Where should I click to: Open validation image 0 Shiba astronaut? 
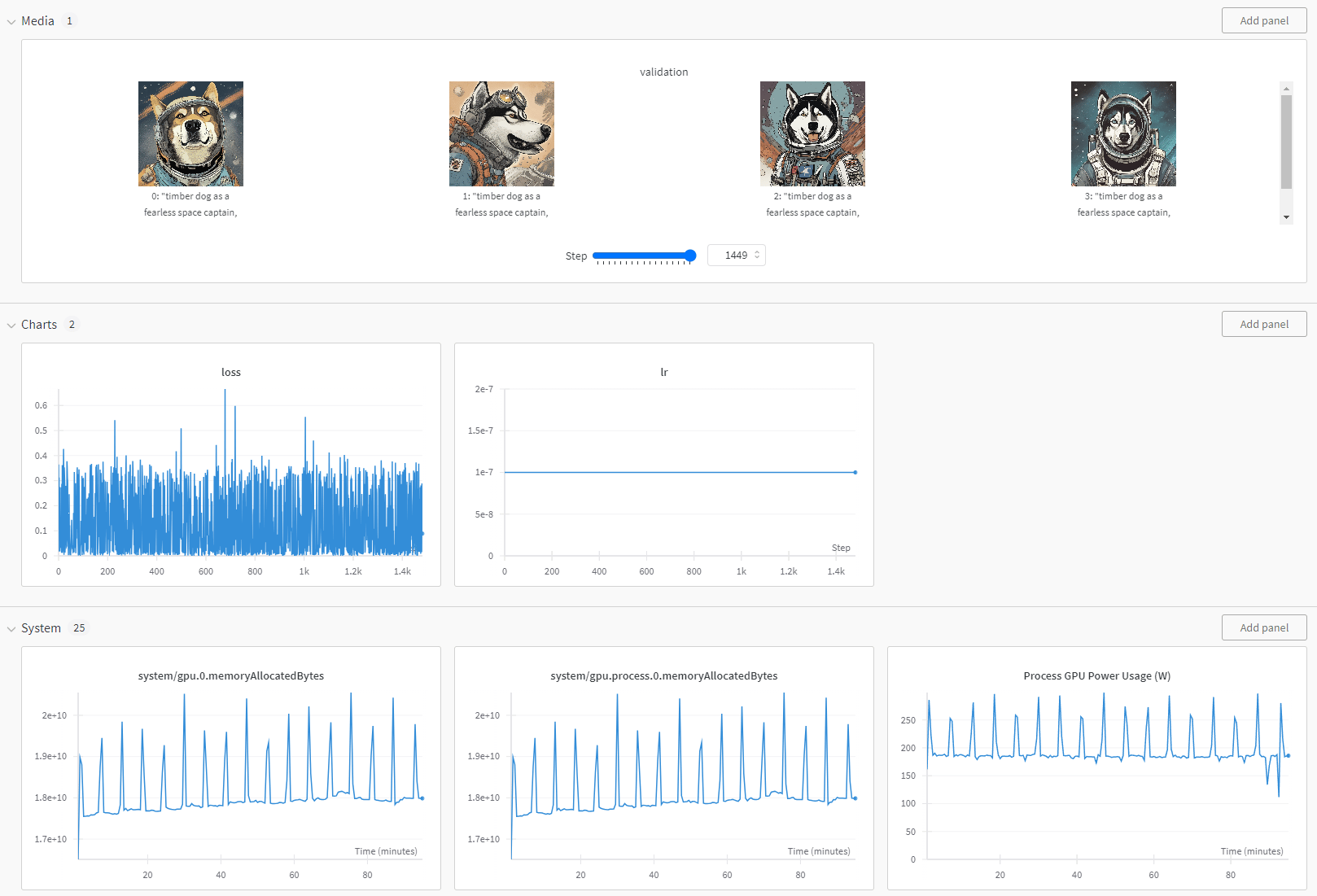190,133
